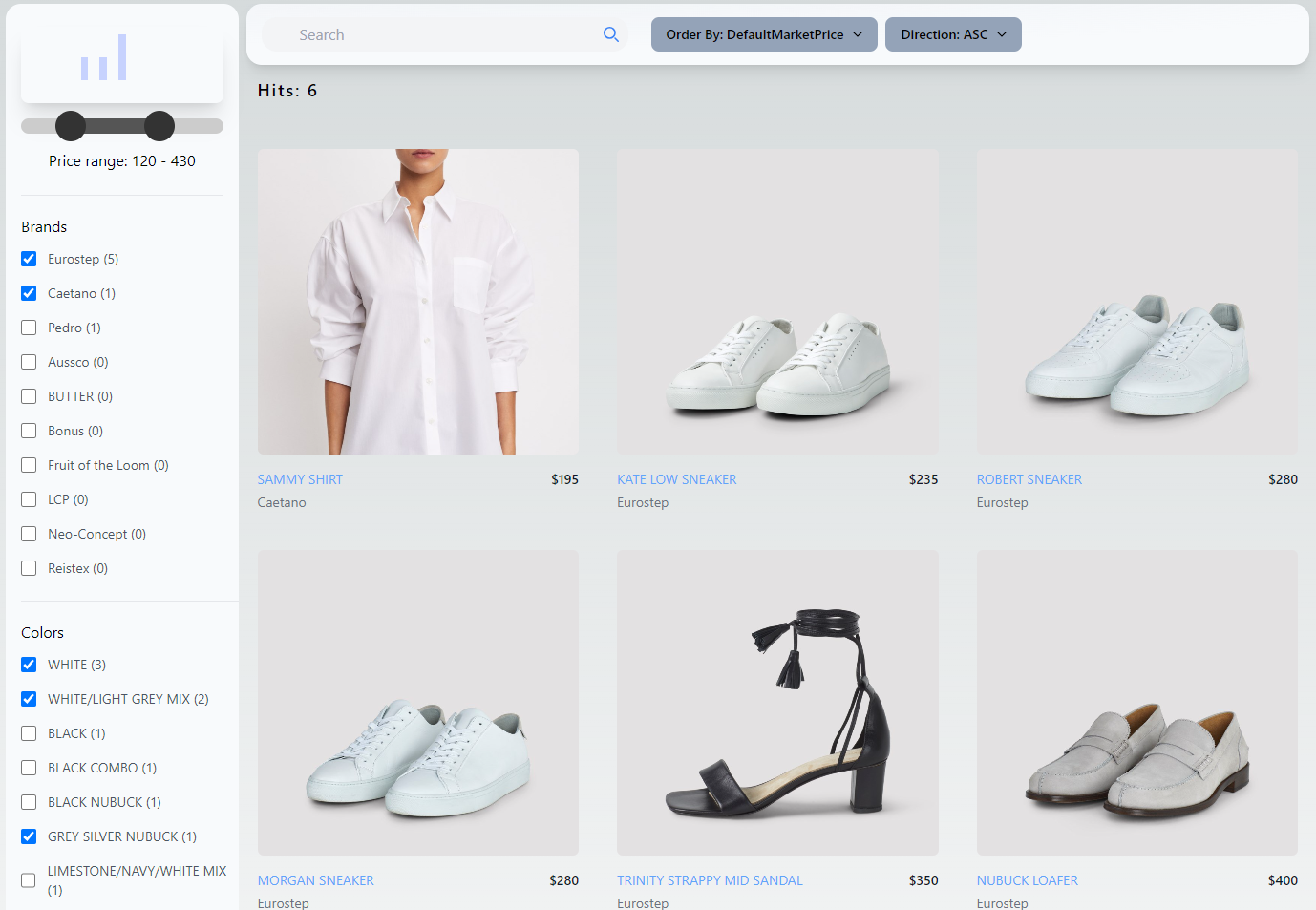Open the KATE LOW SNEAKER link
Image resolution: width=1316 pixels, height=910 pixels.
point(676,479)
